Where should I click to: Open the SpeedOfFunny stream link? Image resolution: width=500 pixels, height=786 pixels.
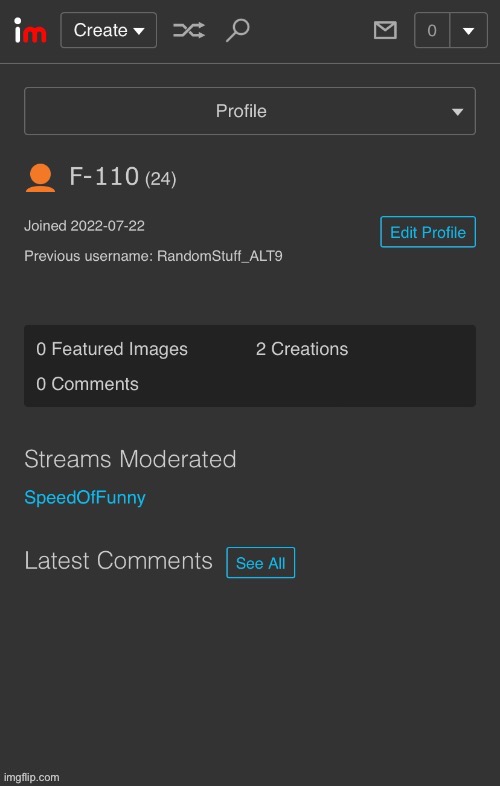85,498
